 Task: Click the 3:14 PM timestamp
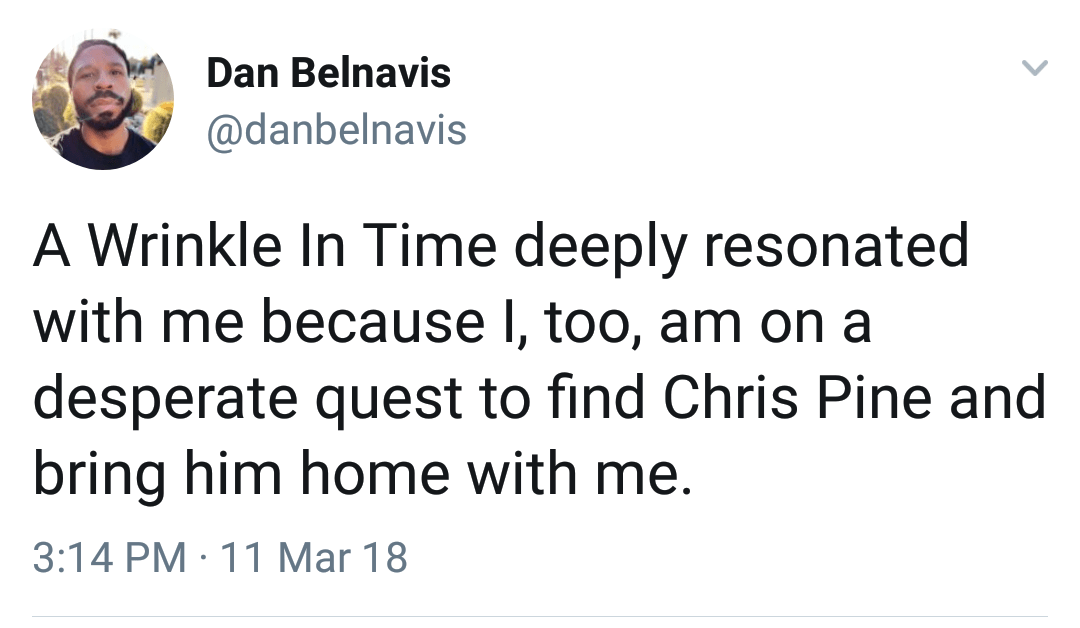point(109,557)
